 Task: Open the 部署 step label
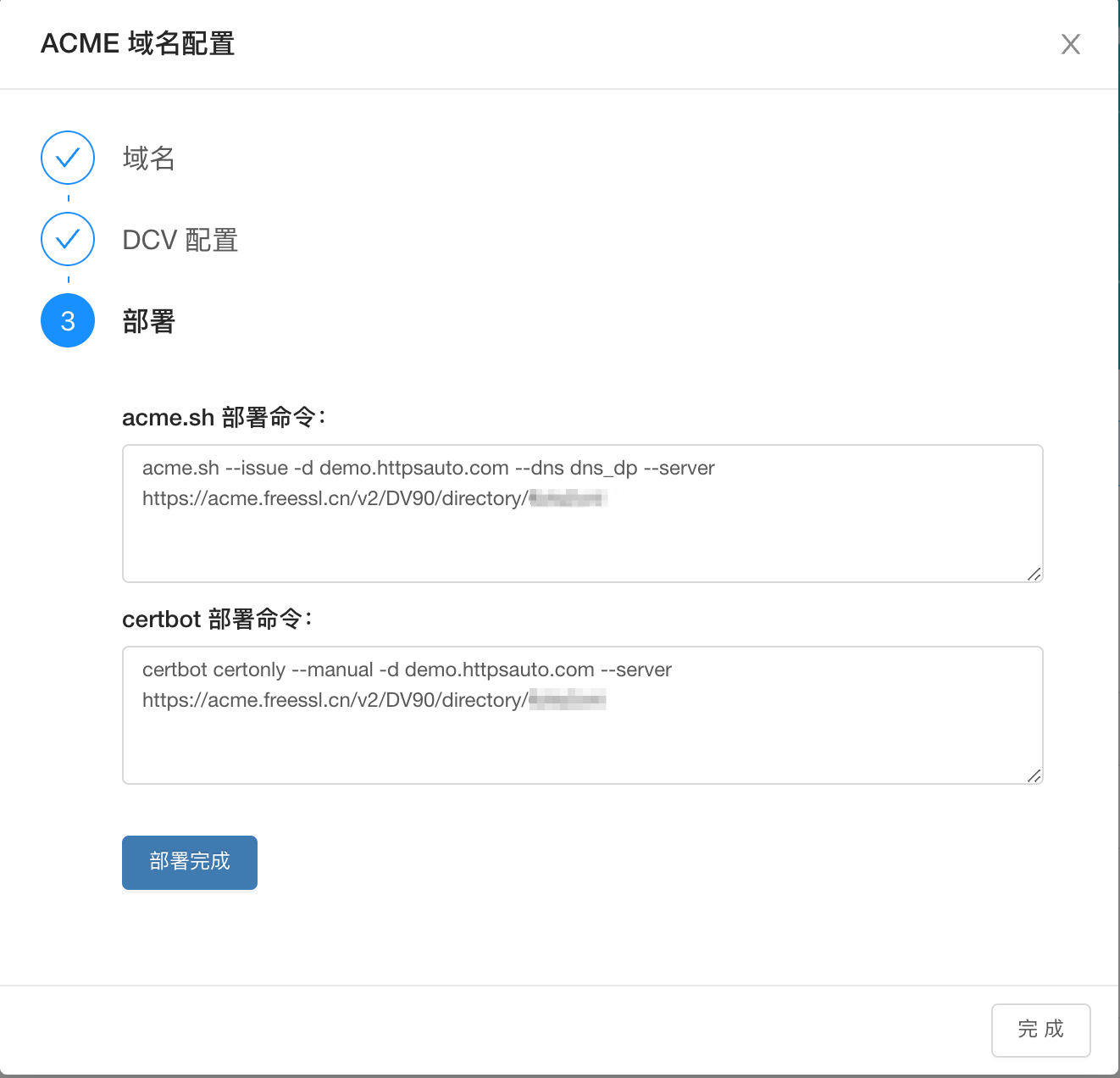coord(148,321)
